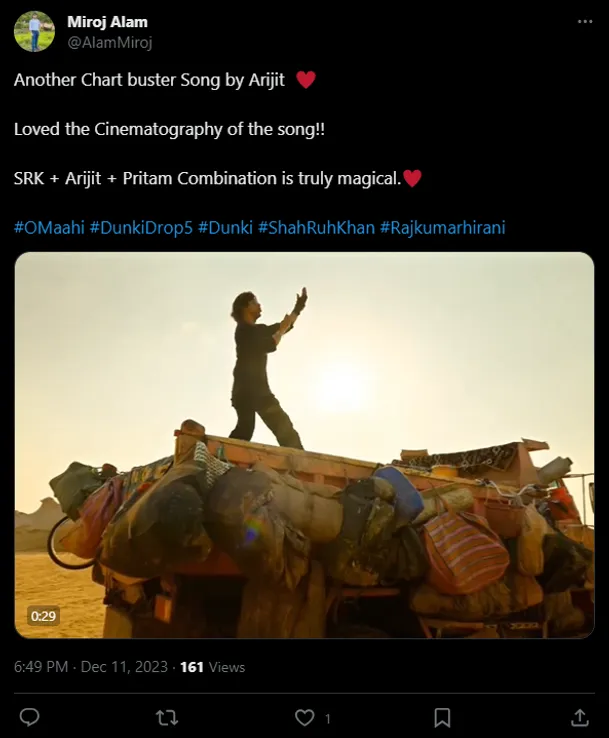Select the #Rajkumarhirani hashtag
Image resolution: width=609 pixels, height=738 pixels.
point(442,227)
